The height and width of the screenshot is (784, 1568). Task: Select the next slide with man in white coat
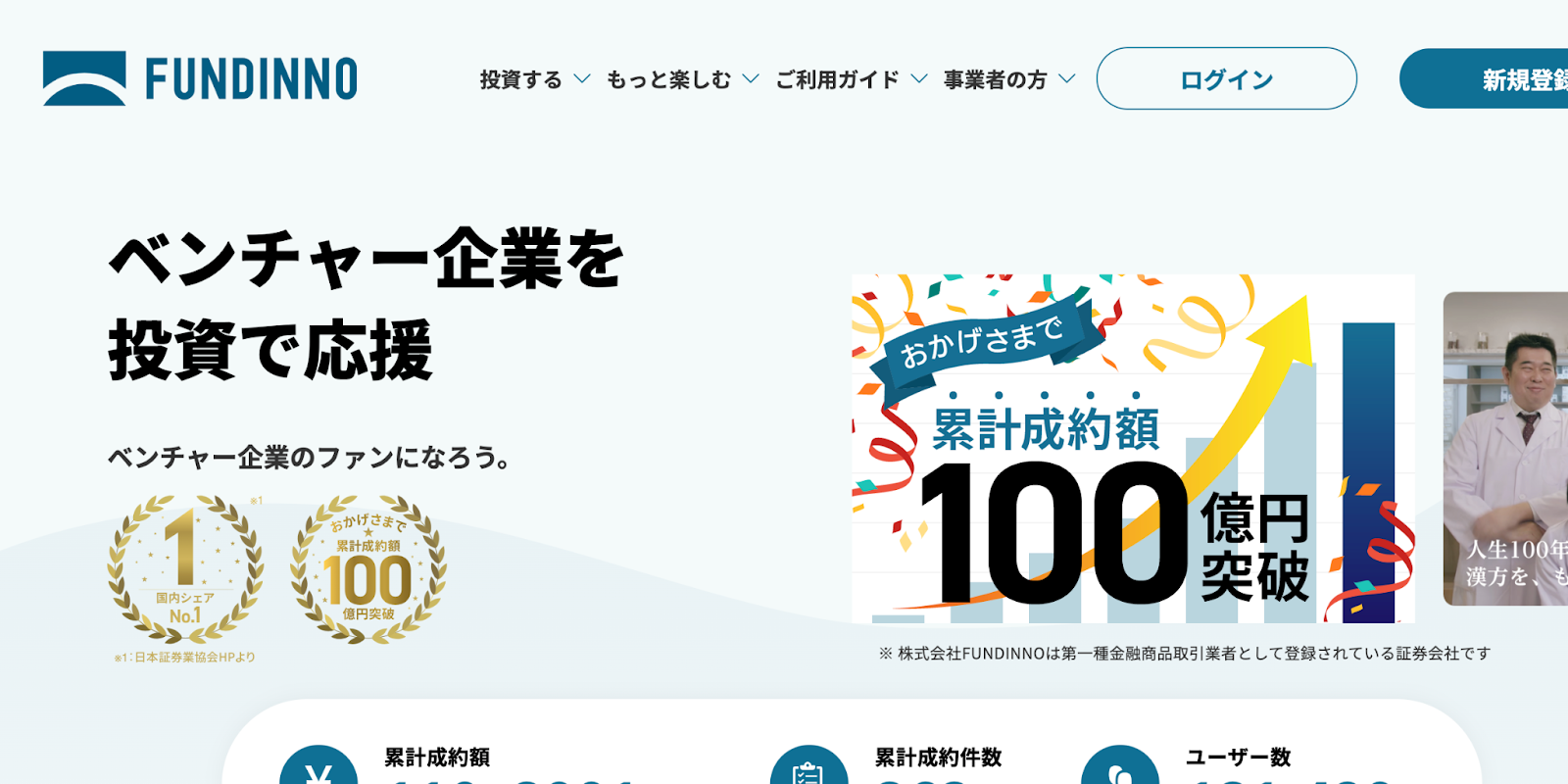tap(1505, 449)
